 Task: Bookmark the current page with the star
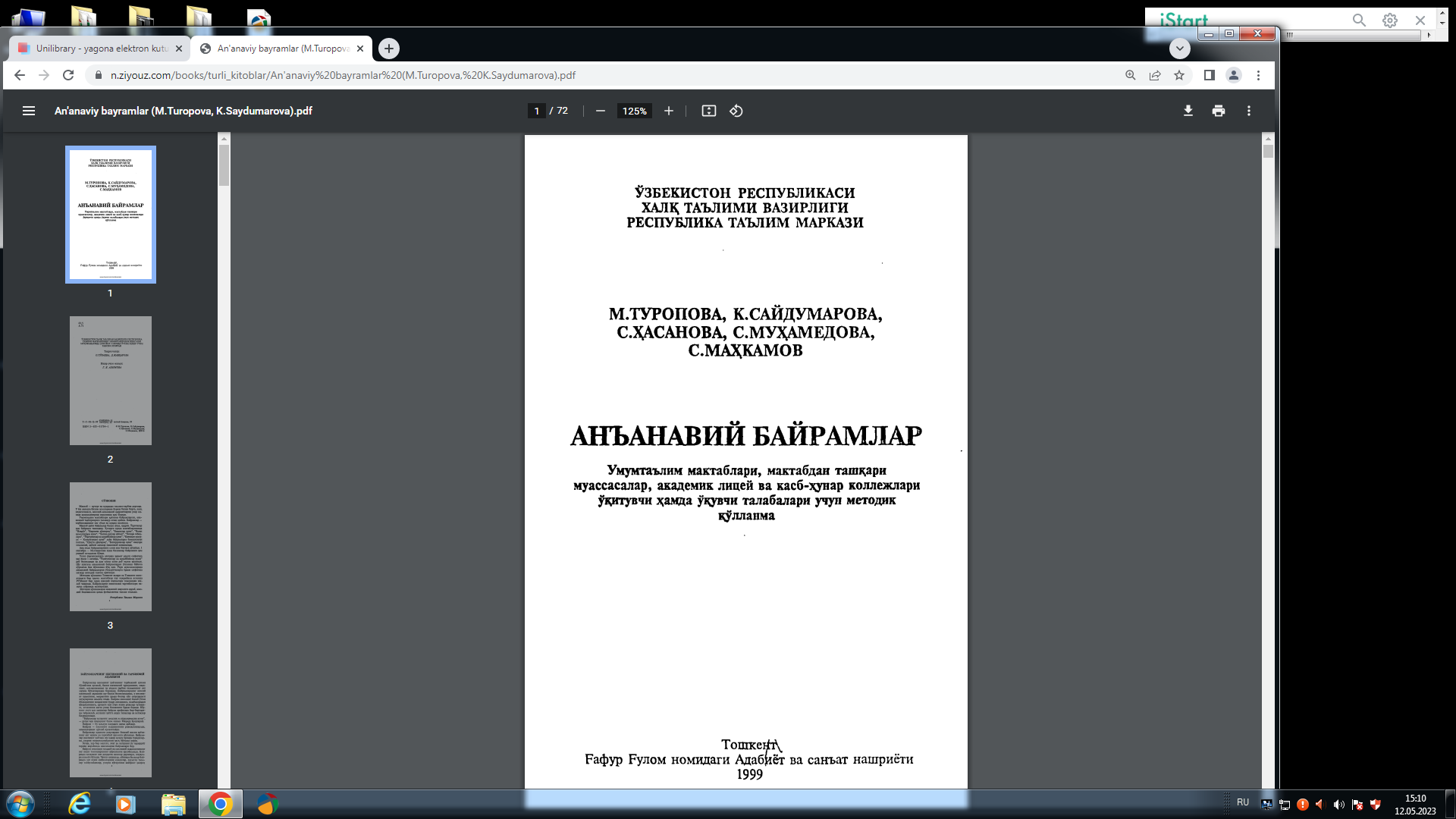(1178, 76)
